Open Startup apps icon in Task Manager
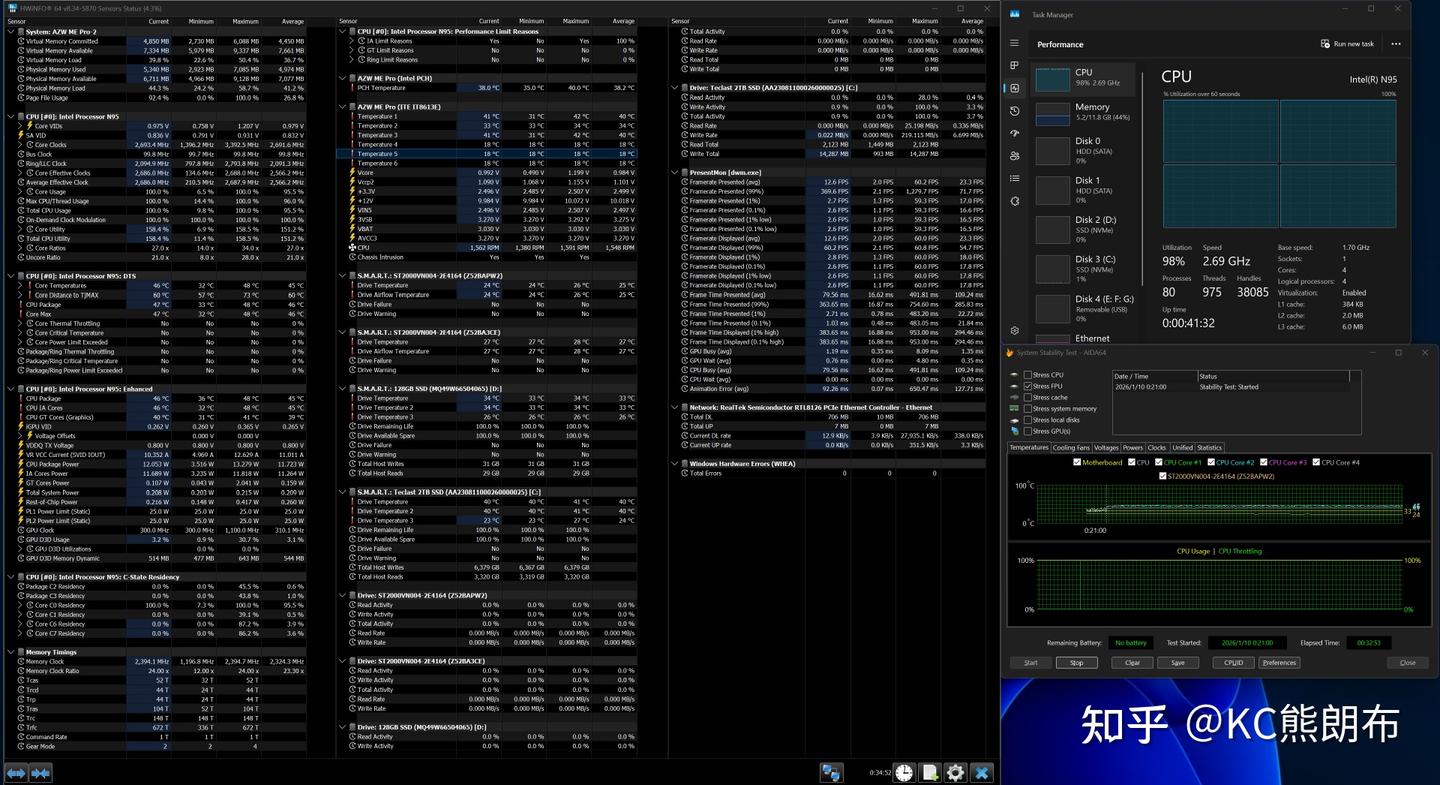Viewport: 1440px width, 785px height. click(1014, 133)
